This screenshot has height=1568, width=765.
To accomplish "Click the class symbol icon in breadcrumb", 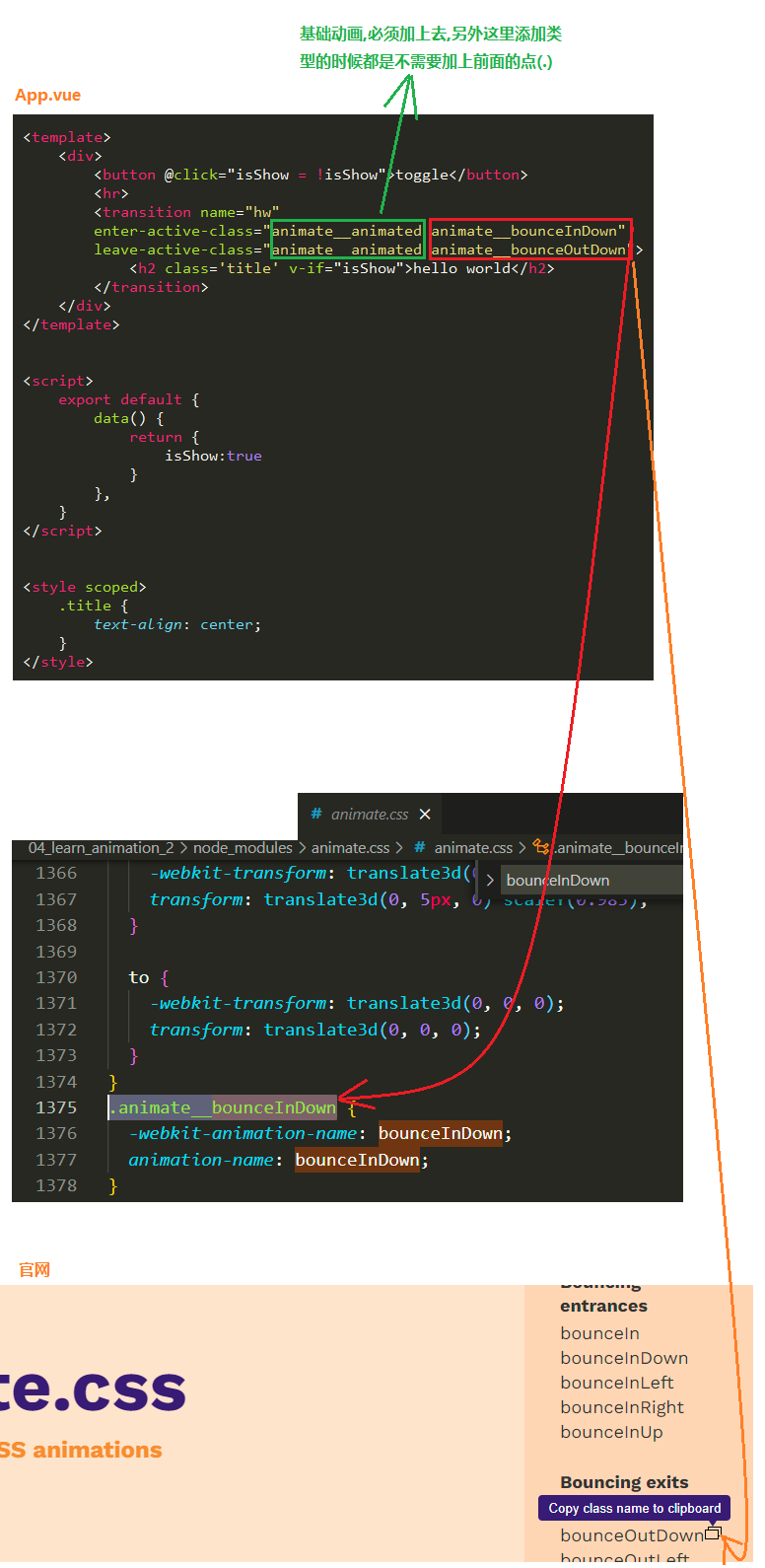I will pyautogui.click(x=542, y=847).
